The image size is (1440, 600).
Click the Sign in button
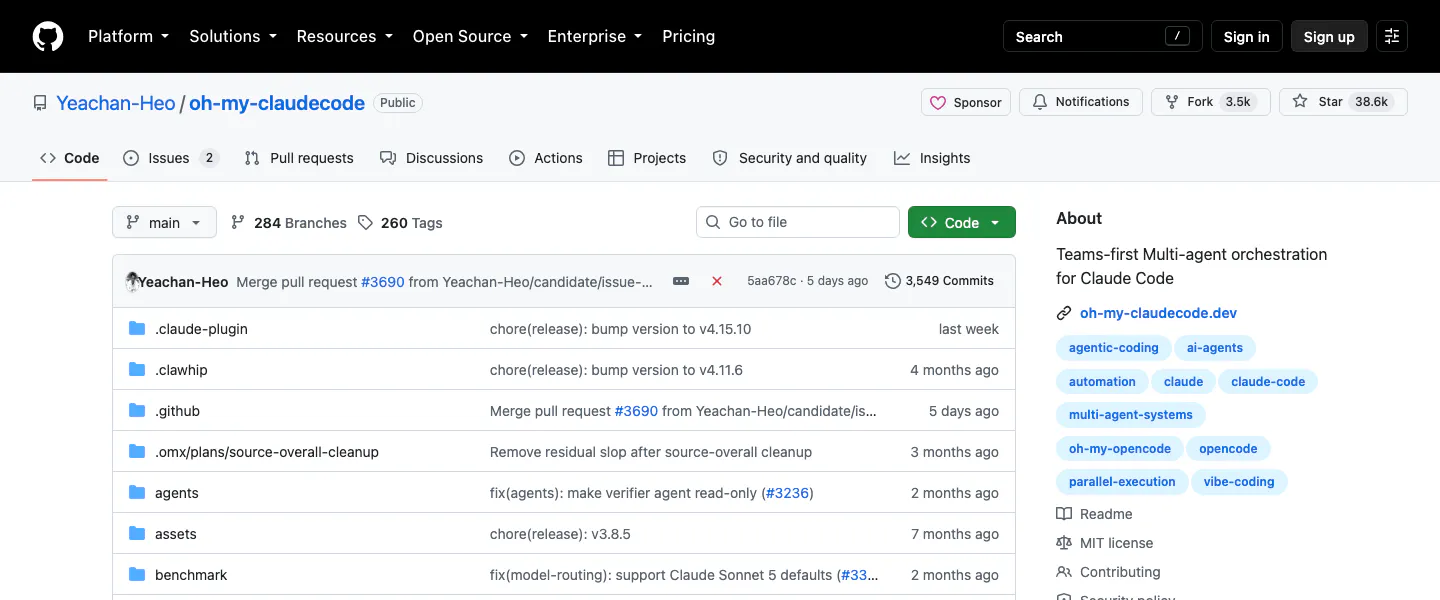pyautogui.click(x=1246, y=36)
